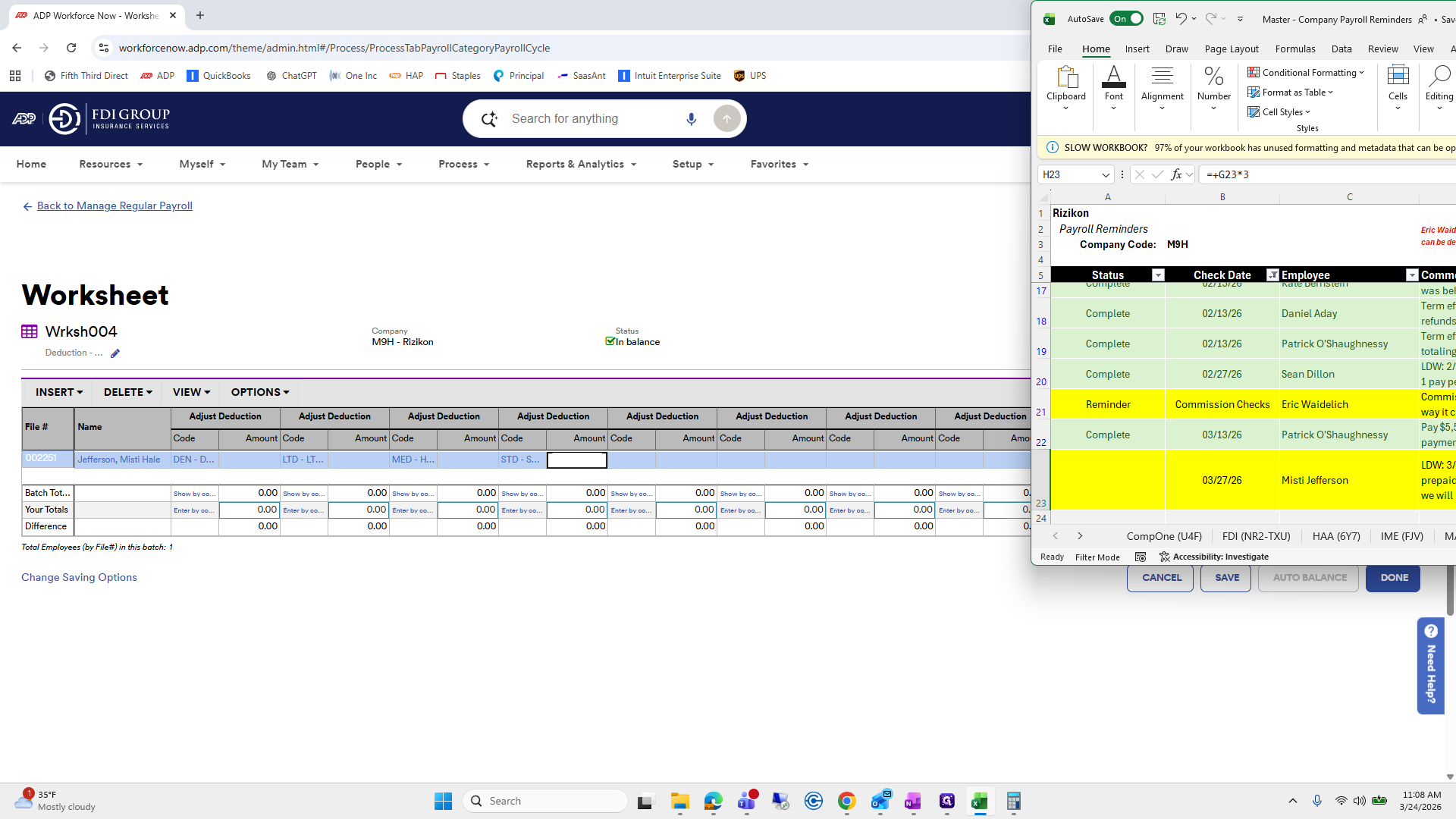Switch to the HAA (6Y7) sheet tab
This screenshot has height=819, width=1456.
click(x=1335, y=536)
